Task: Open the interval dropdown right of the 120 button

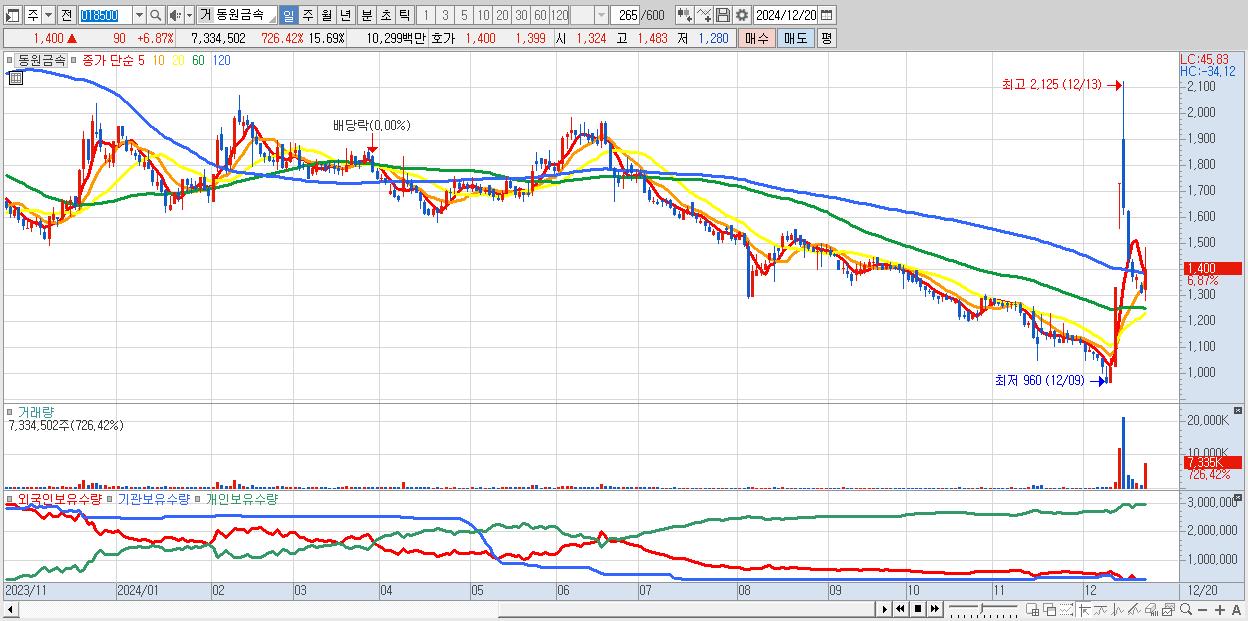Action: point(601,15)
